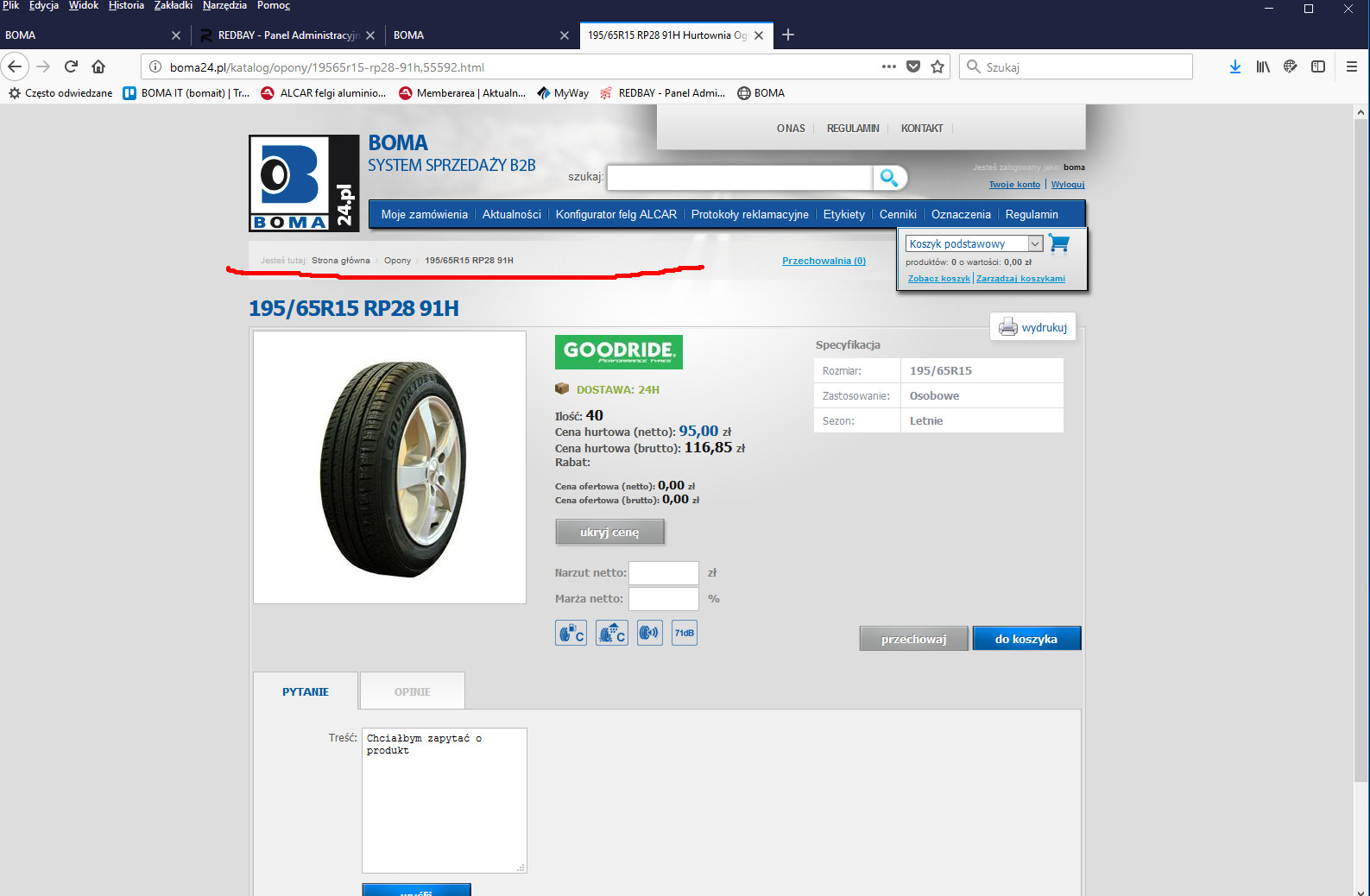Image resolution: width=1370 pixels, height=896 pixels.
Task: Add the tyre with do koszyka button
Action: click(1026, 639)
